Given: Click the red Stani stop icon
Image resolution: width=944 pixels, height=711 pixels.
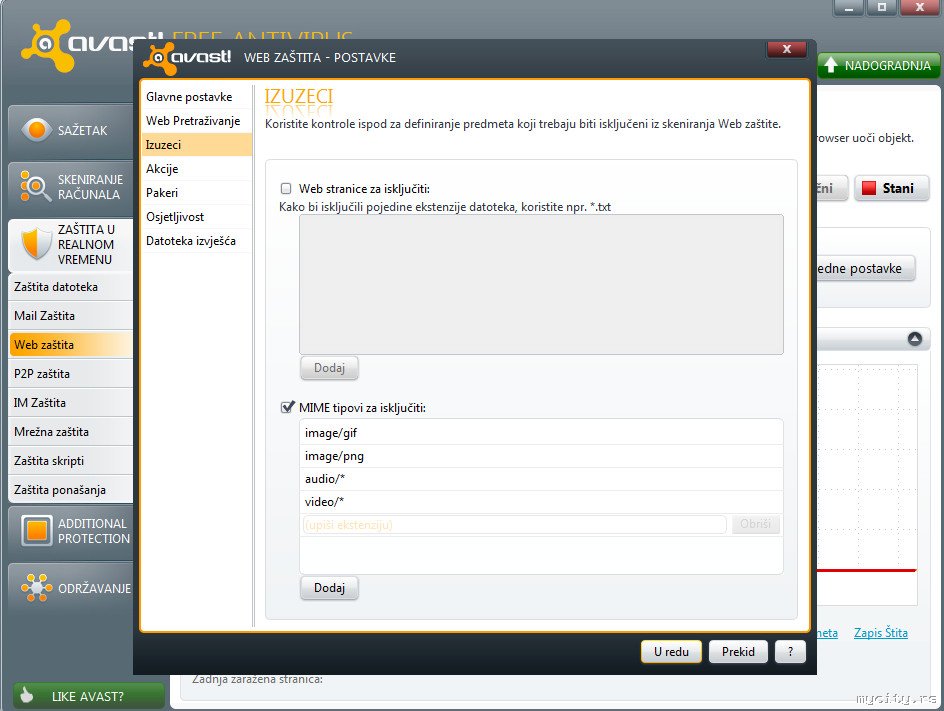Looking at the screenshot, I should click(868, 188).
